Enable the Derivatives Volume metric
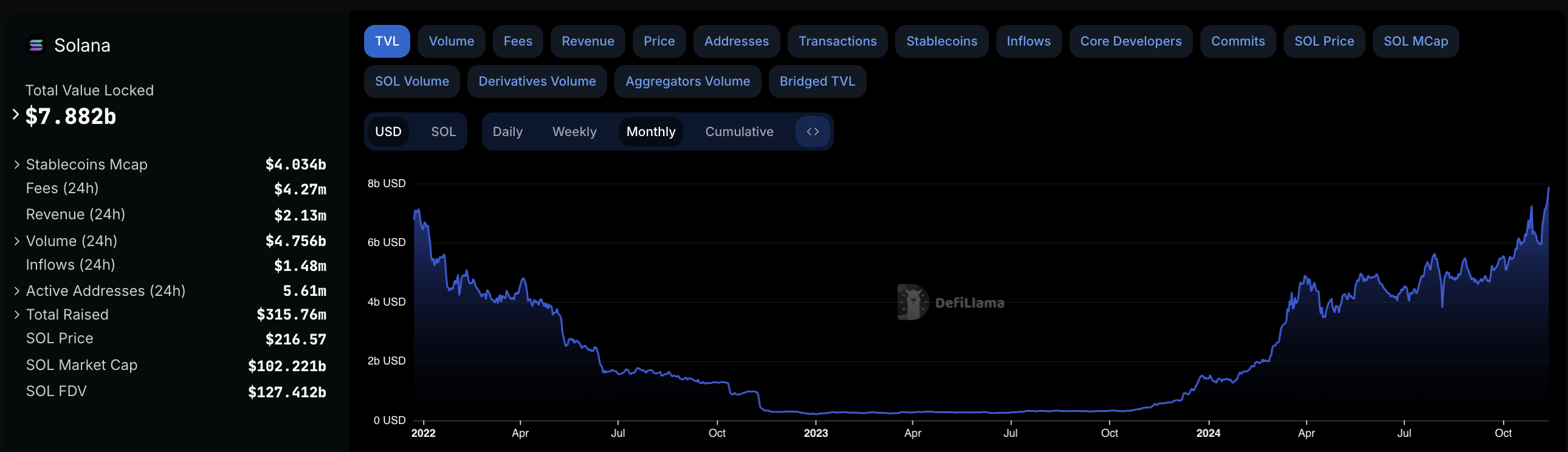 [536, 81]
